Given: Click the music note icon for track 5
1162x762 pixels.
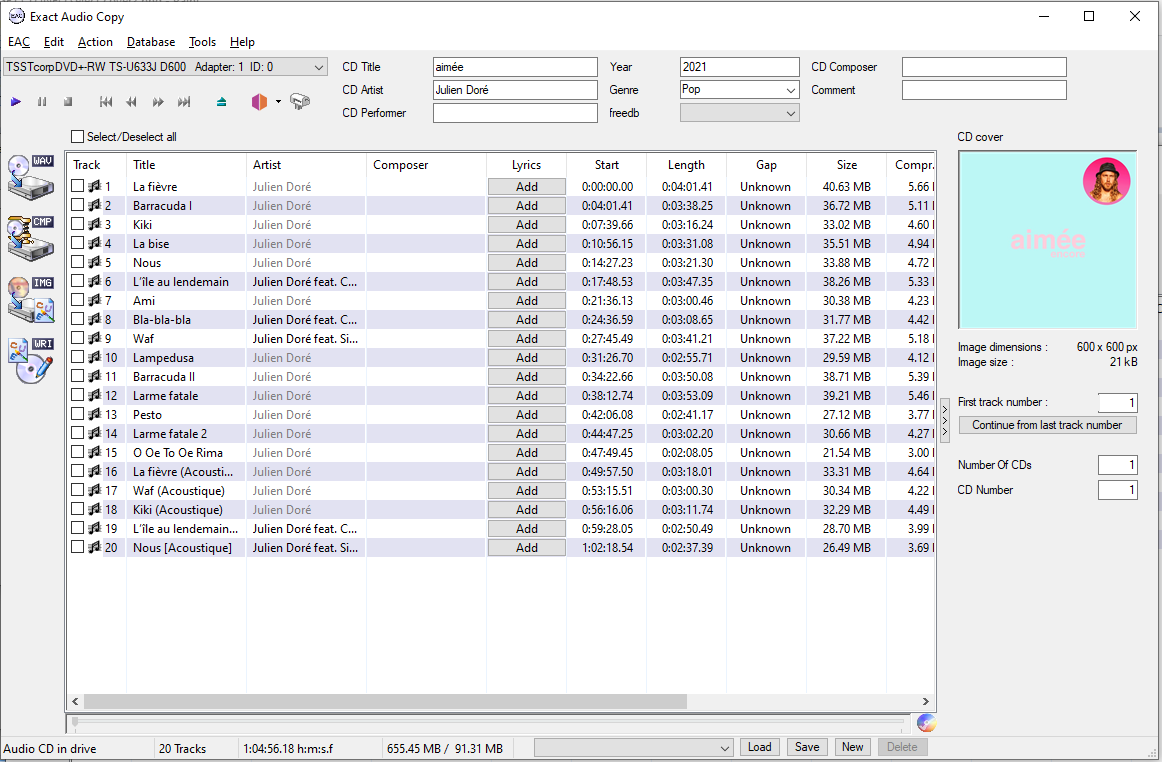Looking at the screenshot, I should click(95, 262).
